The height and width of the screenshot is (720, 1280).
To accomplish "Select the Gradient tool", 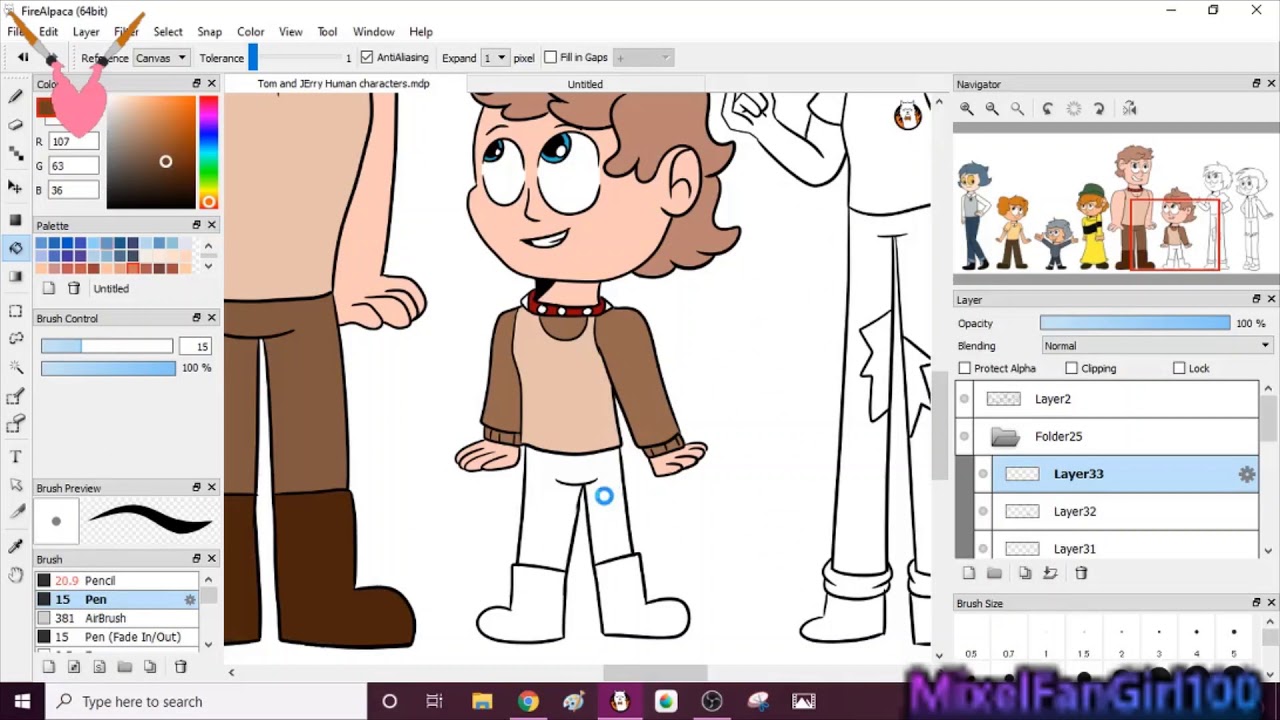I will point(15,276).
